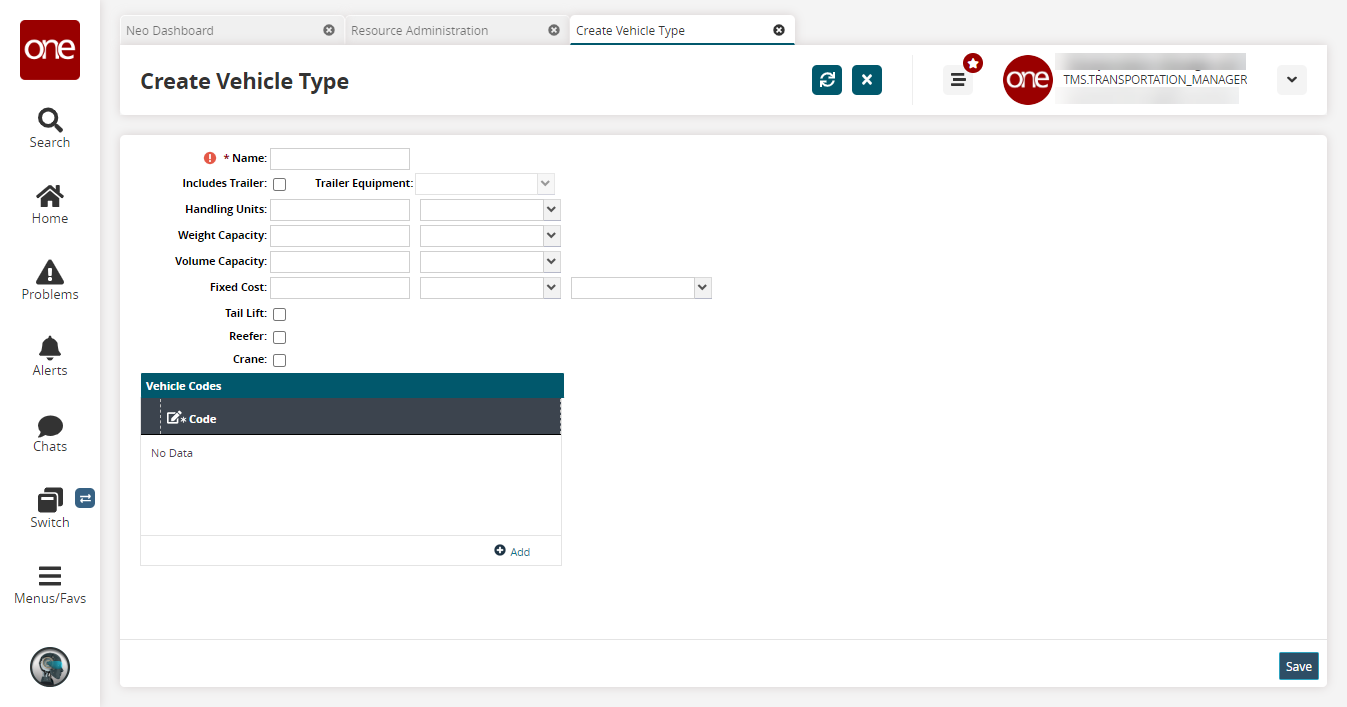Click the edit icon in the Code column header

[x=174, y=418]
